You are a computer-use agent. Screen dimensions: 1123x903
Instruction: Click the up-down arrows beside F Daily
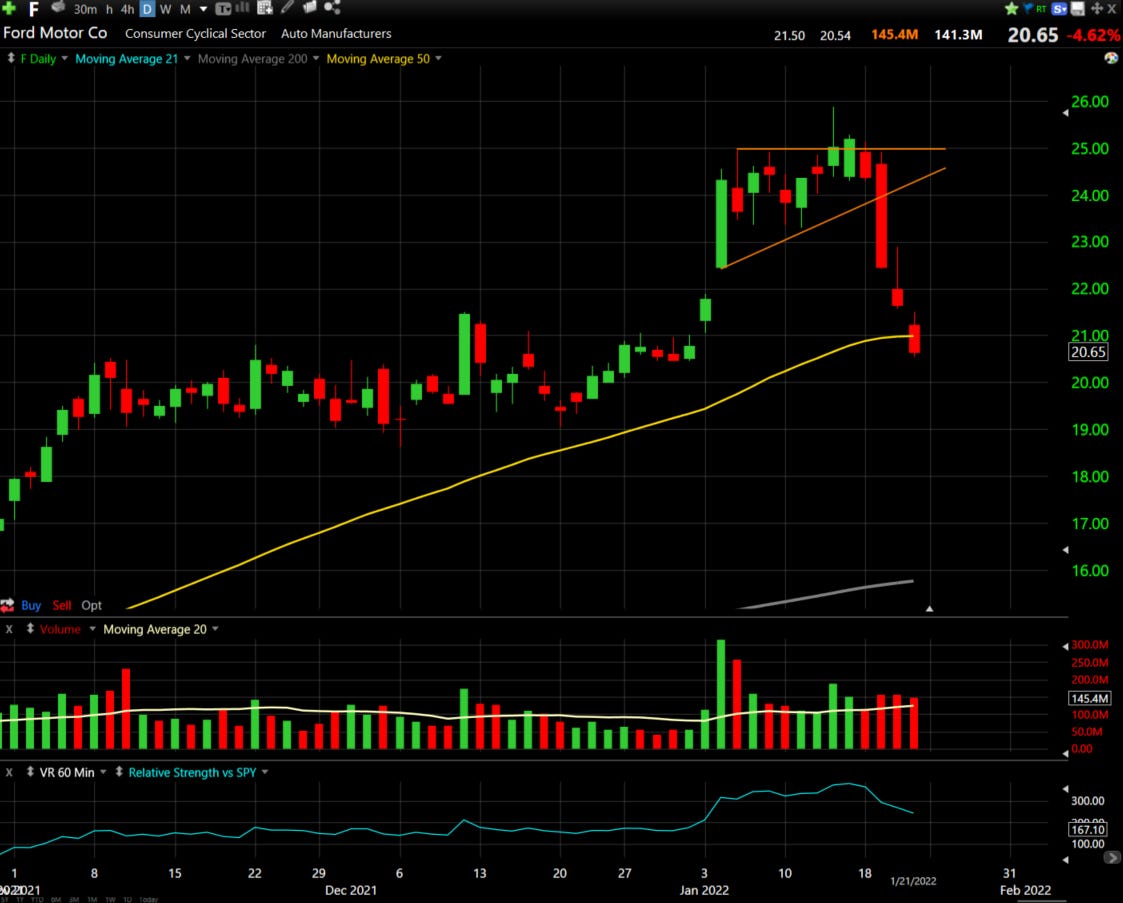(x=11, y=58)
